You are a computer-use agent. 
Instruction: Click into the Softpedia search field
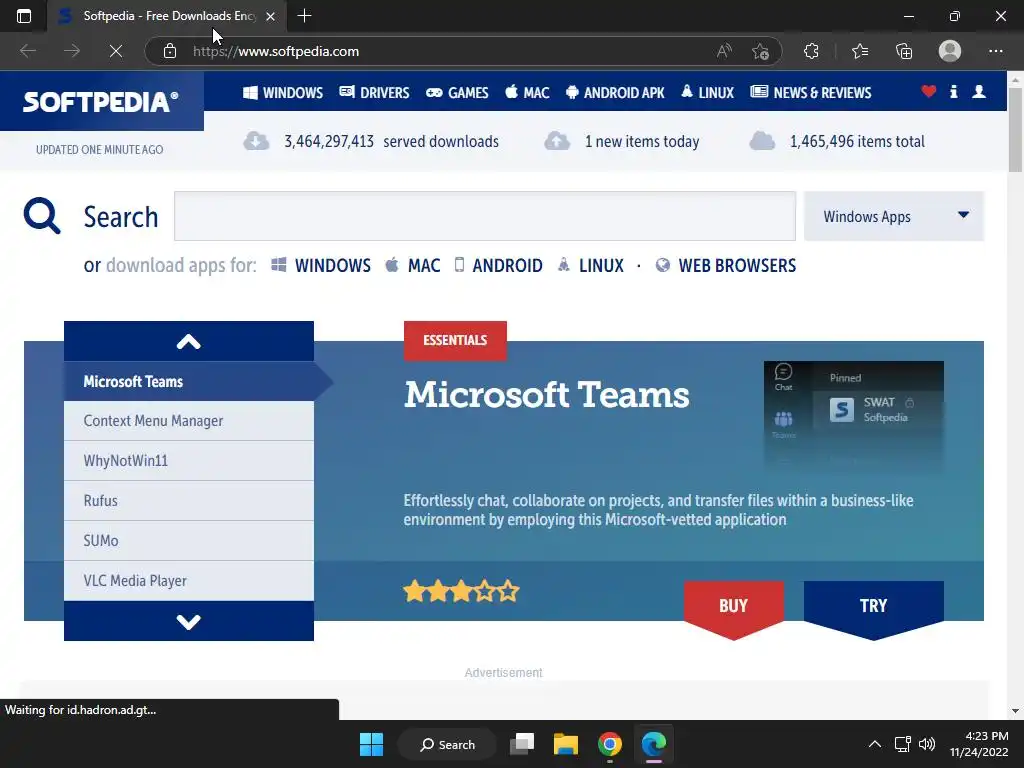click(x=485, y=216)
